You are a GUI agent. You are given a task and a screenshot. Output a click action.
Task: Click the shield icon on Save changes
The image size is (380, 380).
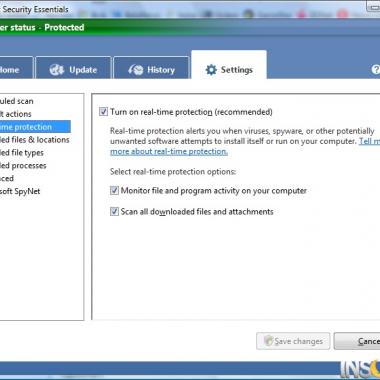click(268, 341)
